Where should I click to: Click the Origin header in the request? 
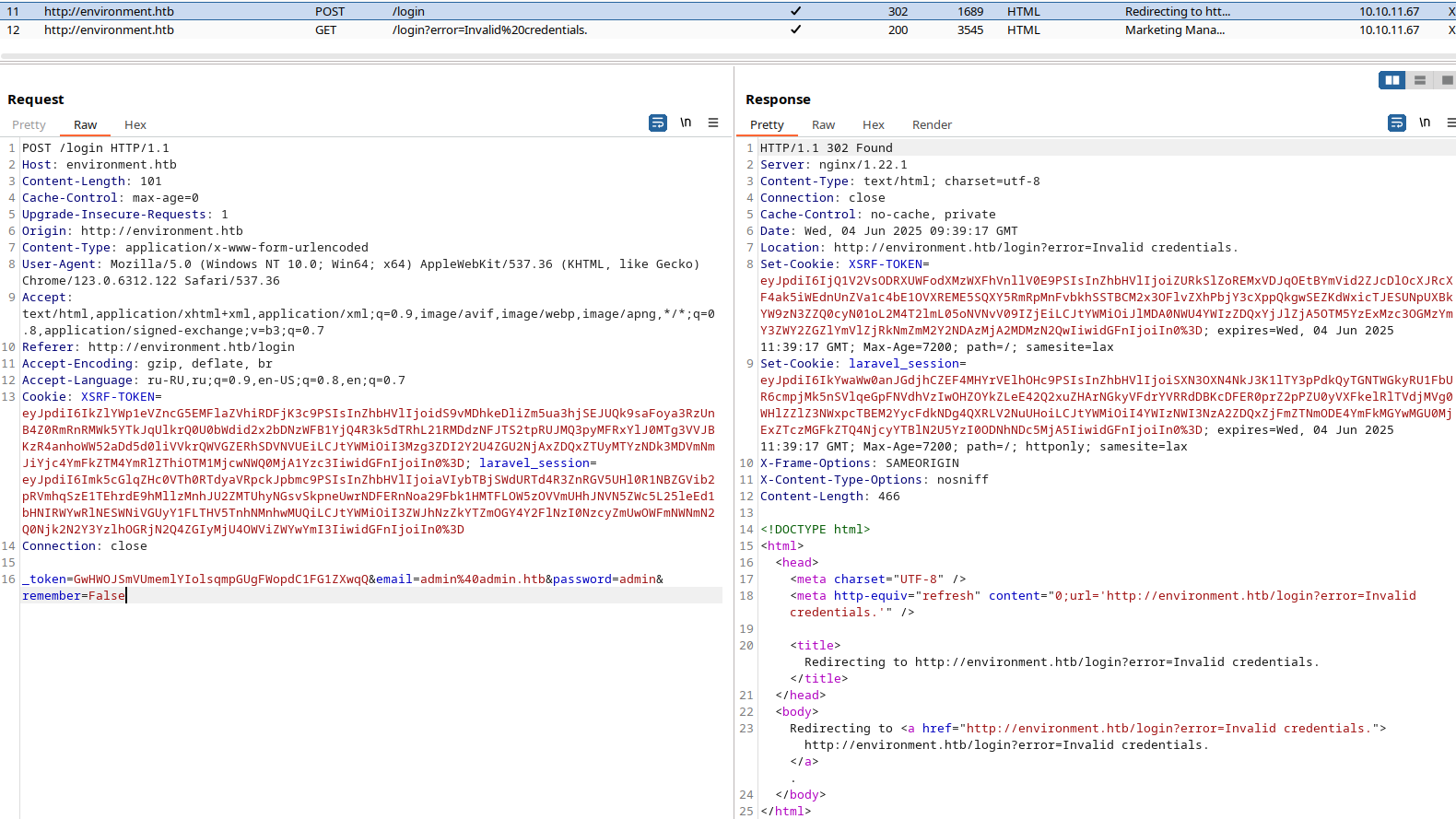pyautogui.click(x=133, y=230)
